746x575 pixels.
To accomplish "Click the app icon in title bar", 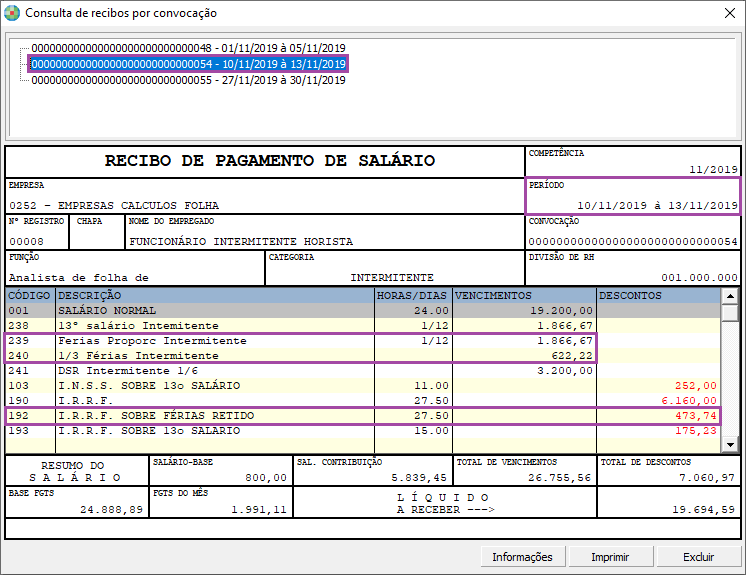I will pyautogui.click(x=12, y=13).
